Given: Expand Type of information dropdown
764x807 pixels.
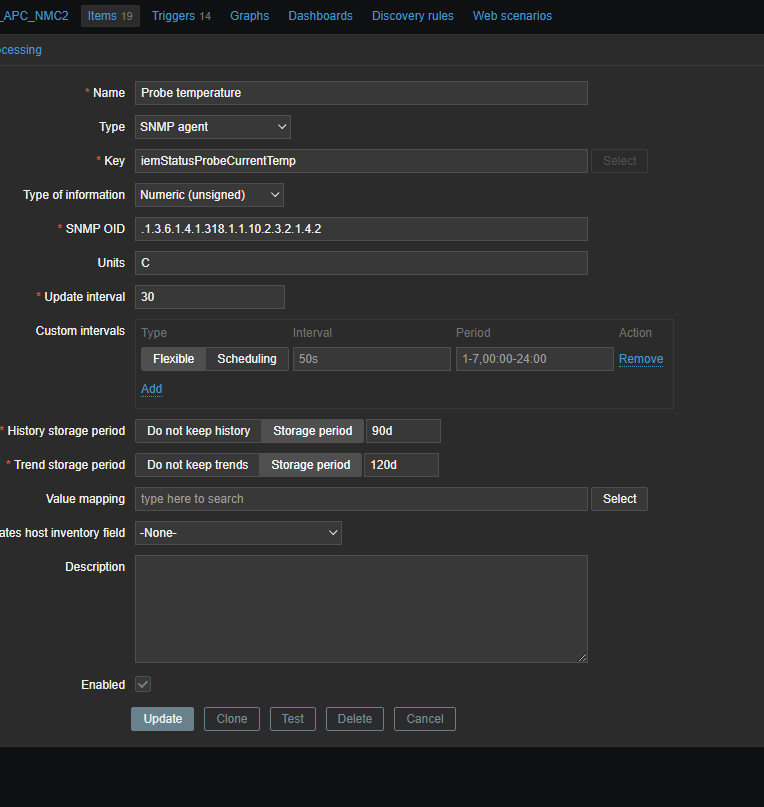Looking at the screenshot, I should [x=209, y=195].
